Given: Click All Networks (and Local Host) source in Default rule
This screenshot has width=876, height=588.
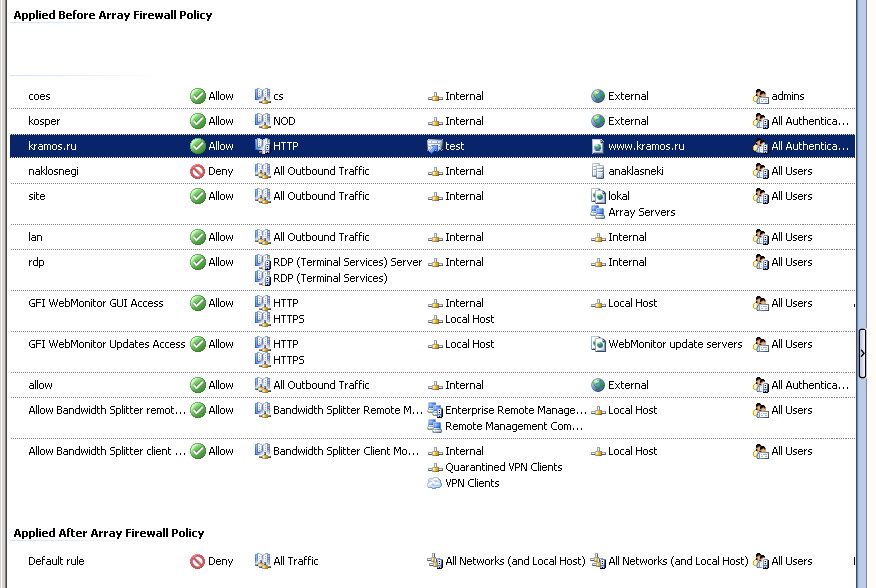Looking at the screenshot, I should coord(515,561).
